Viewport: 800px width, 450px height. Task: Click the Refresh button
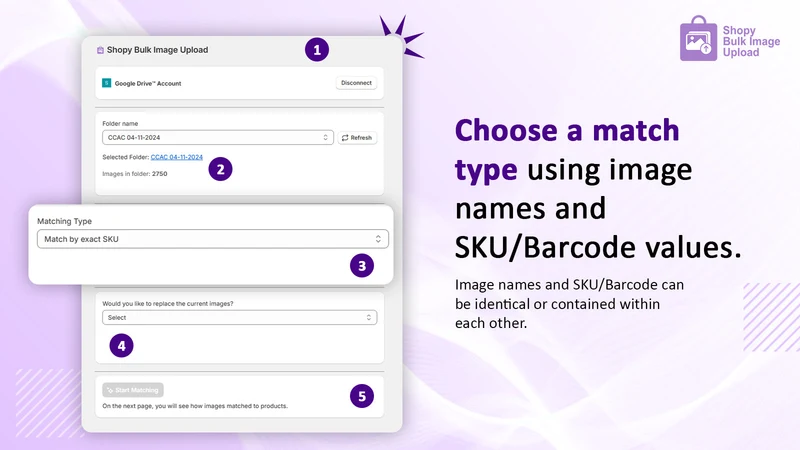[357, 138]
